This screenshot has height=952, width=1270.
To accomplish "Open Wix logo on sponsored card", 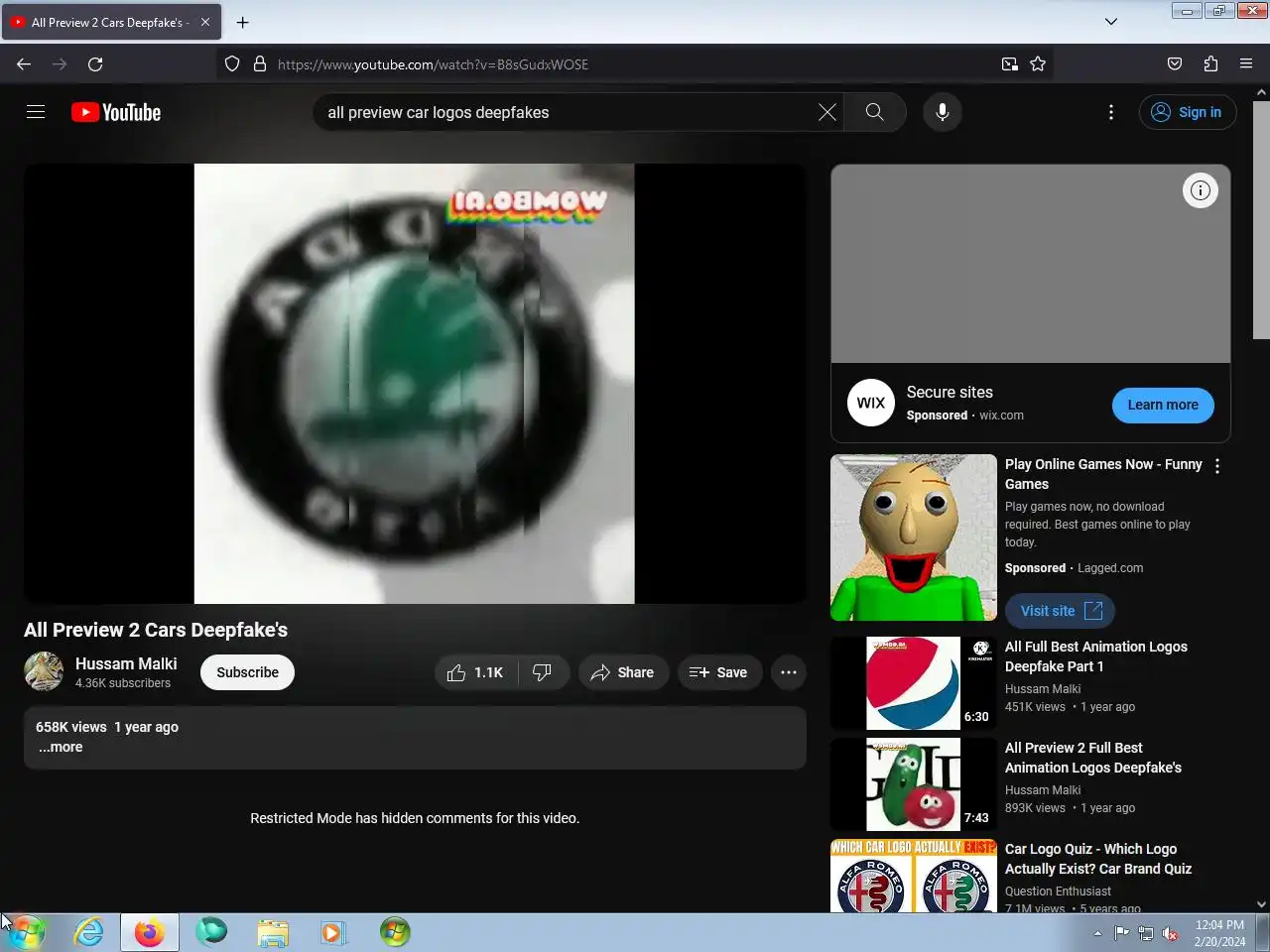I will click(x=871, y=403).
